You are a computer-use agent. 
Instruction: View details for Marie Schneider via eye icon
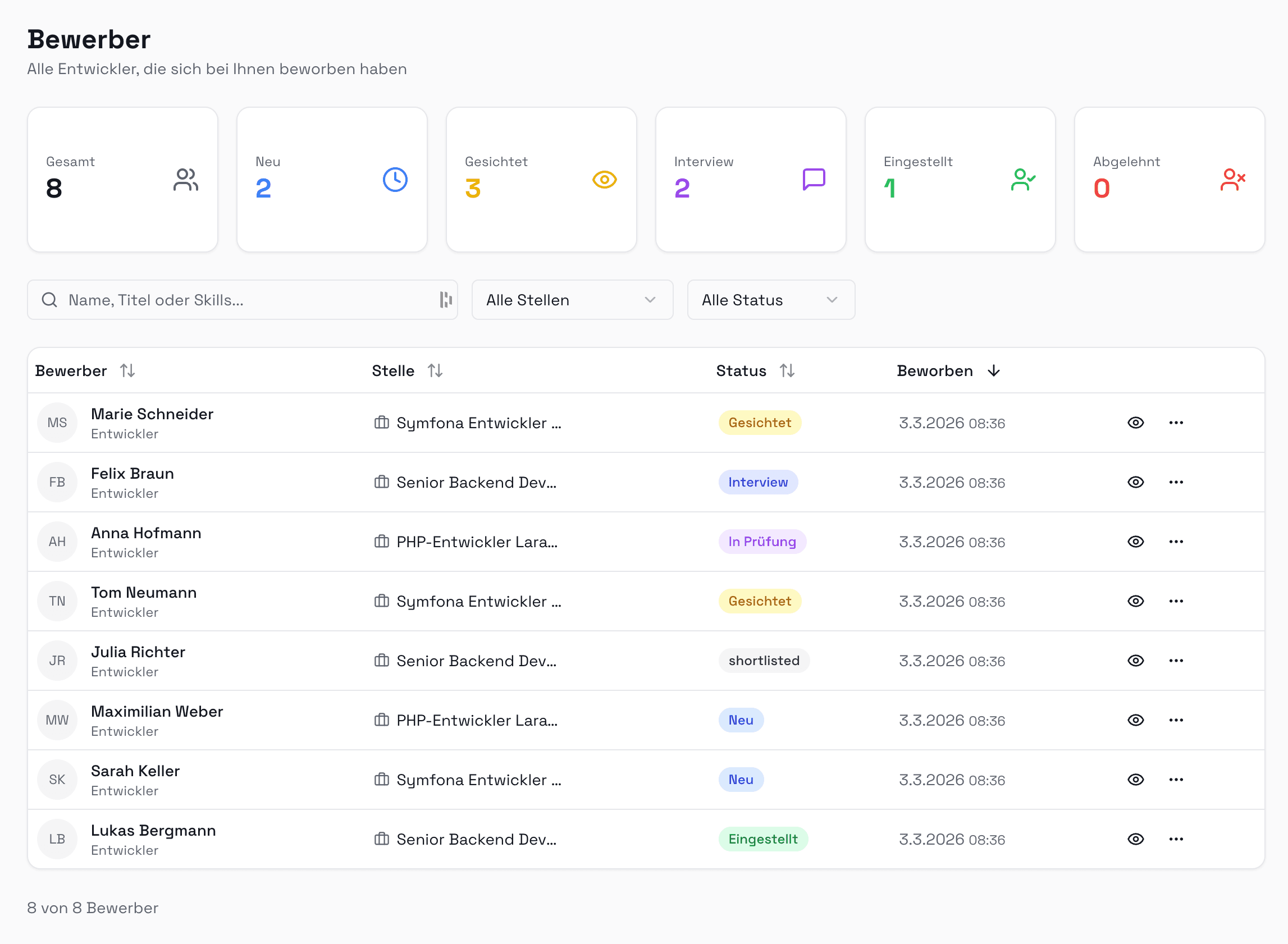click(x=1136, y=423)
